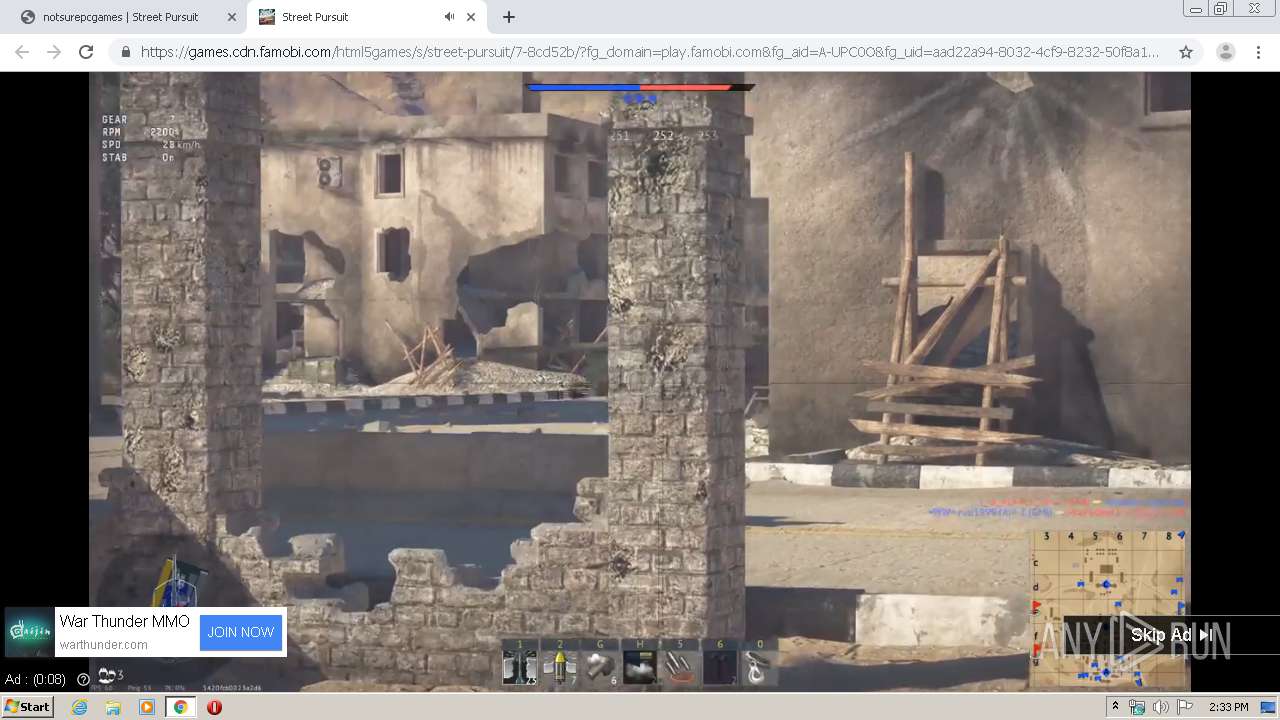Open the Chrome profile avatar menu
The width and height of the screenshot is (1280, 720).
click(x=1226, y=52)
